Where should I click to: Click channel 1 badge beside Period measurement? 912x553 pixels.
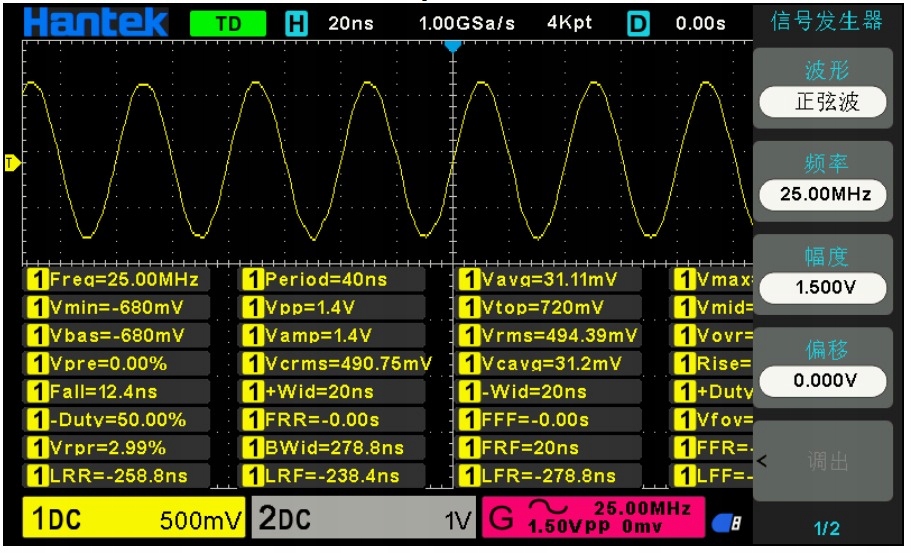[252, 280]
